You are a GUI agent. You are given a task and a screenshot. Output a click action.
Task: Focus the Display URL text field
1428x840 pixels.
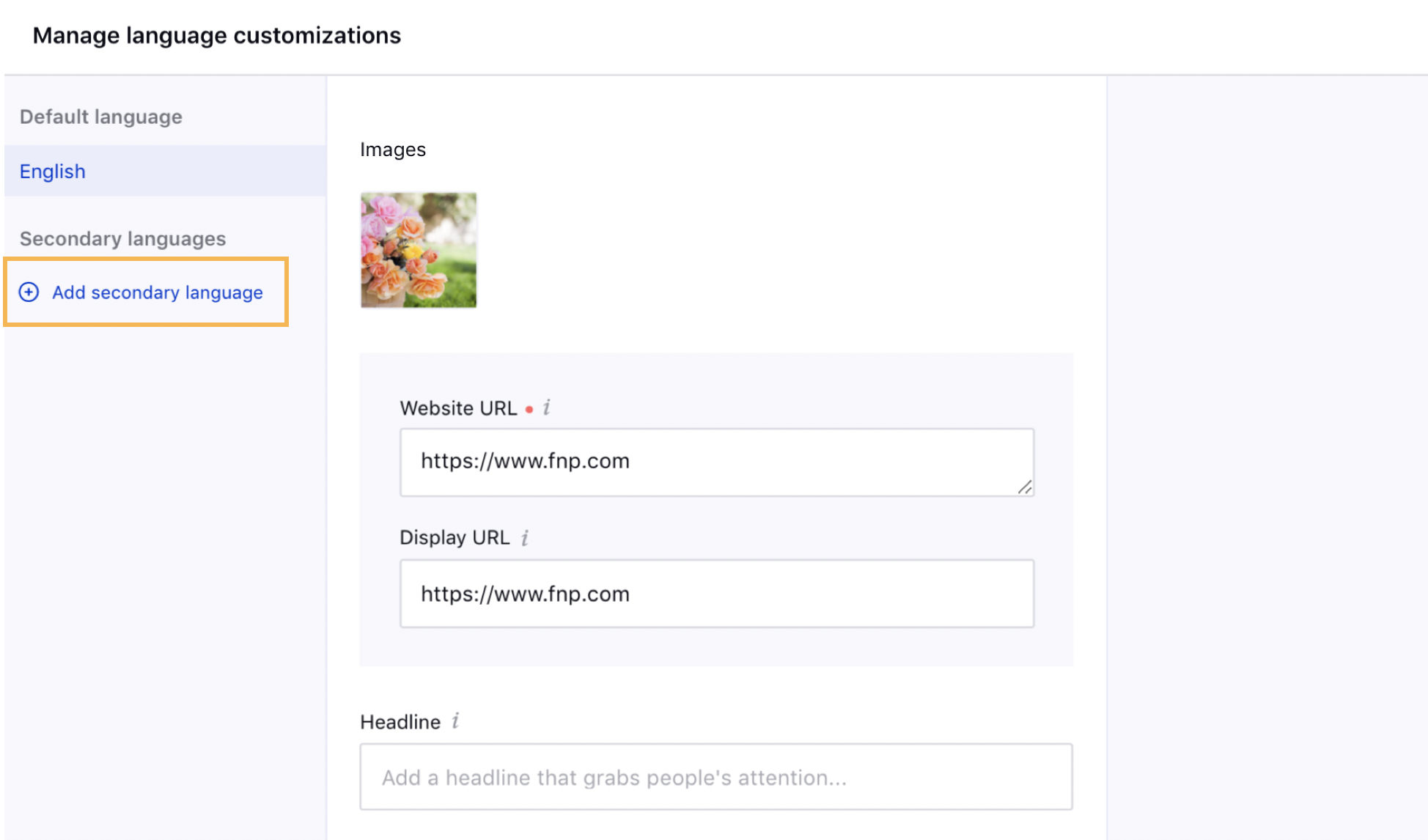(x=717, y=594)
